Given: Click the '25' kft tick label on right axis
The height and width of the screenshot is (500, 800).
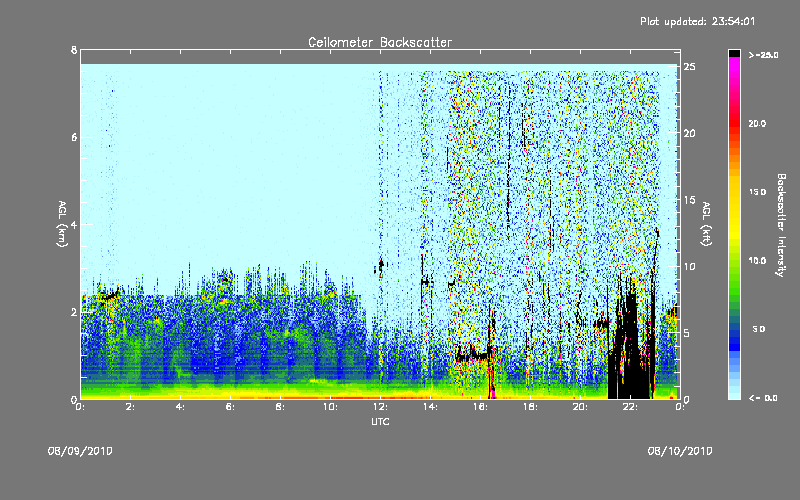Looking at the screenshot, I should click(689, 67).
